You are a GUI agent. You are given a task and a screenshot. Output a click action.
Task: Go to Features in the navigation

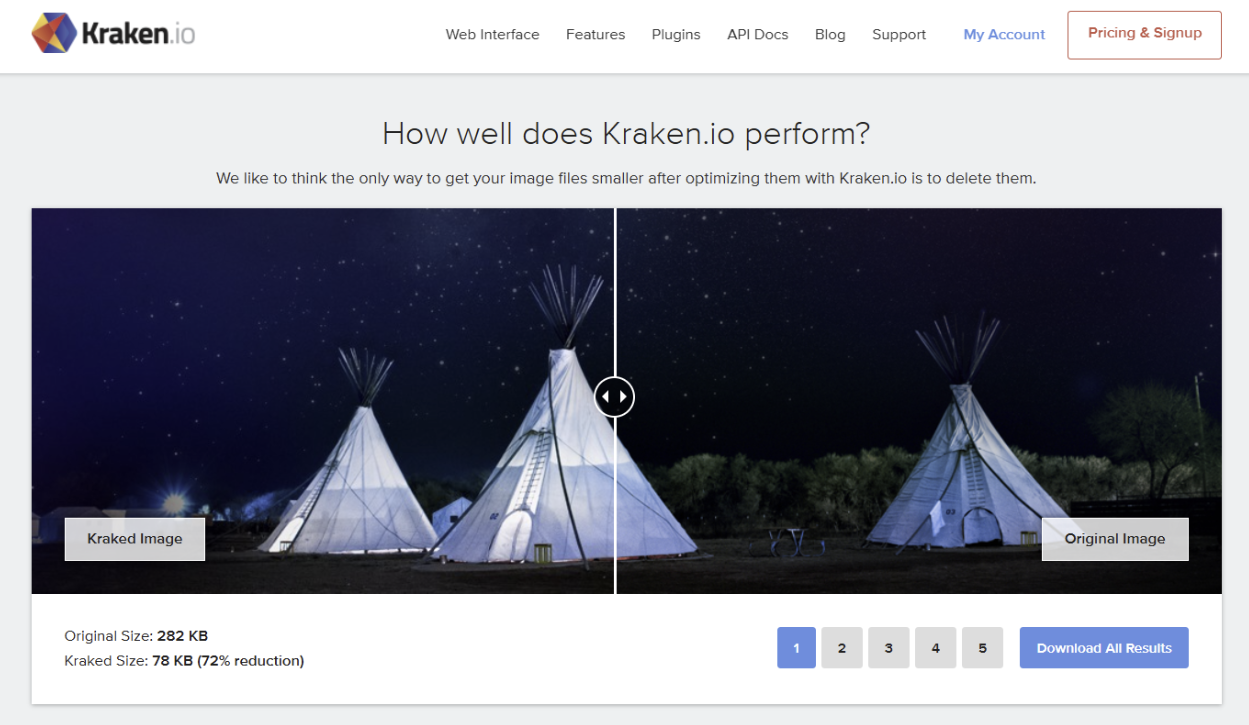(595, 34)
